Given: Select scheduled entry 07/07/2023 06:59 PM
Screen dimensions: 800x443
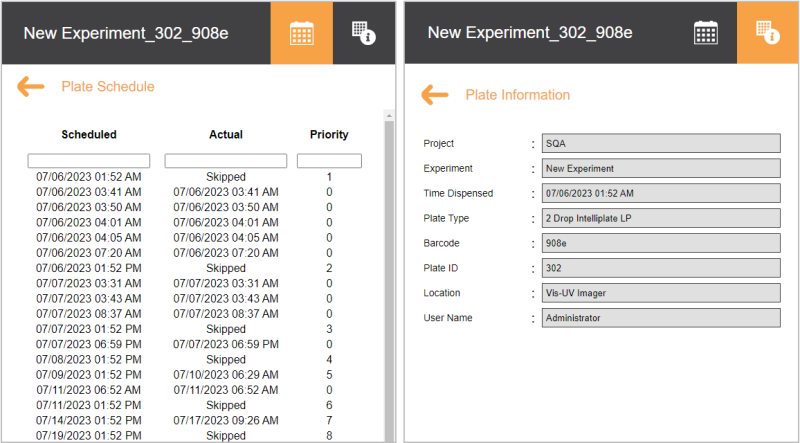Looking at the screenshot, I should click(x=89, y=344).
